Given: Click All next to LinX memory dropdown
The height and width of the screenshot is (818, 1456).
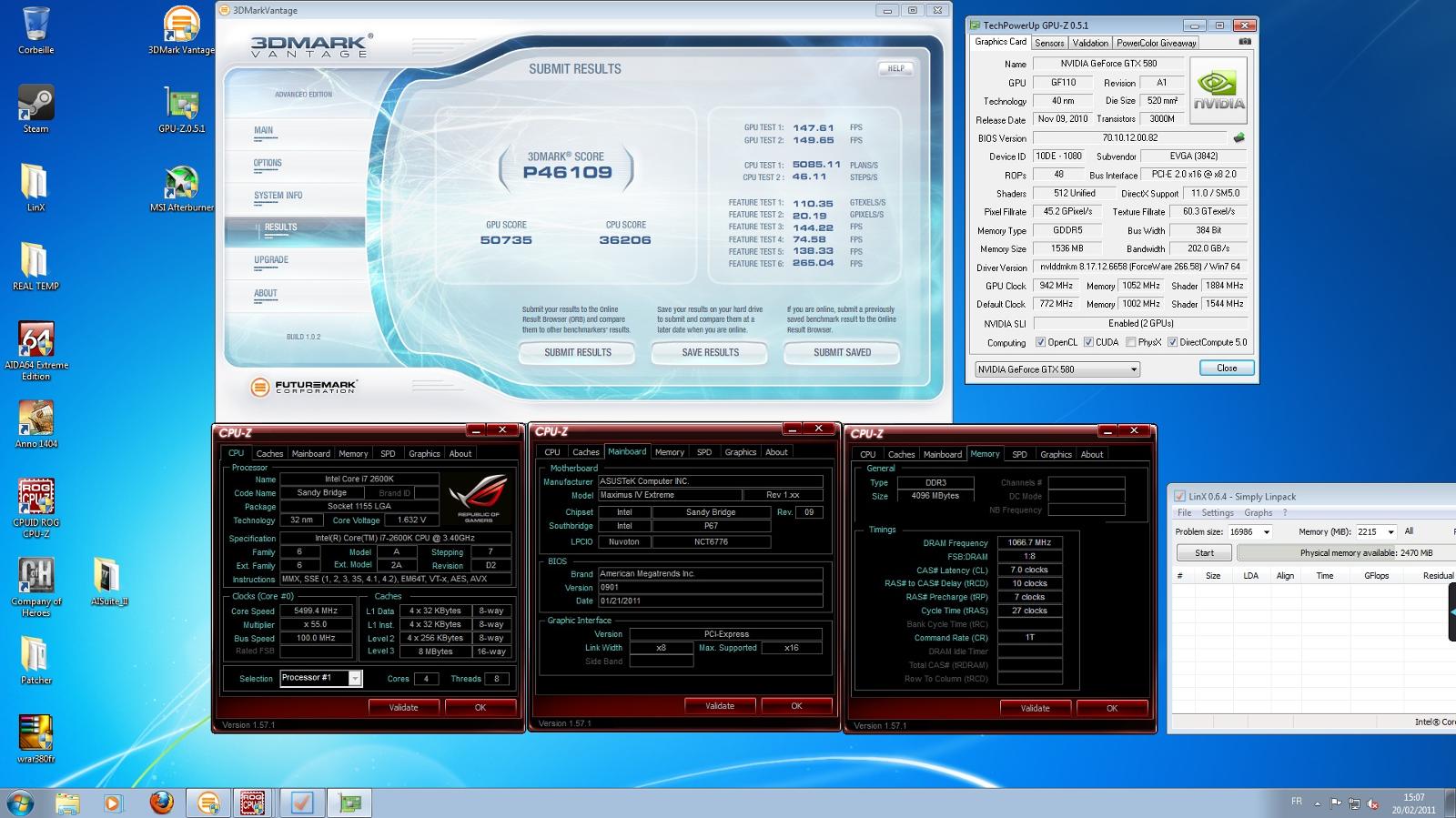Looking at the screenshot, I should coord(1409,531).
